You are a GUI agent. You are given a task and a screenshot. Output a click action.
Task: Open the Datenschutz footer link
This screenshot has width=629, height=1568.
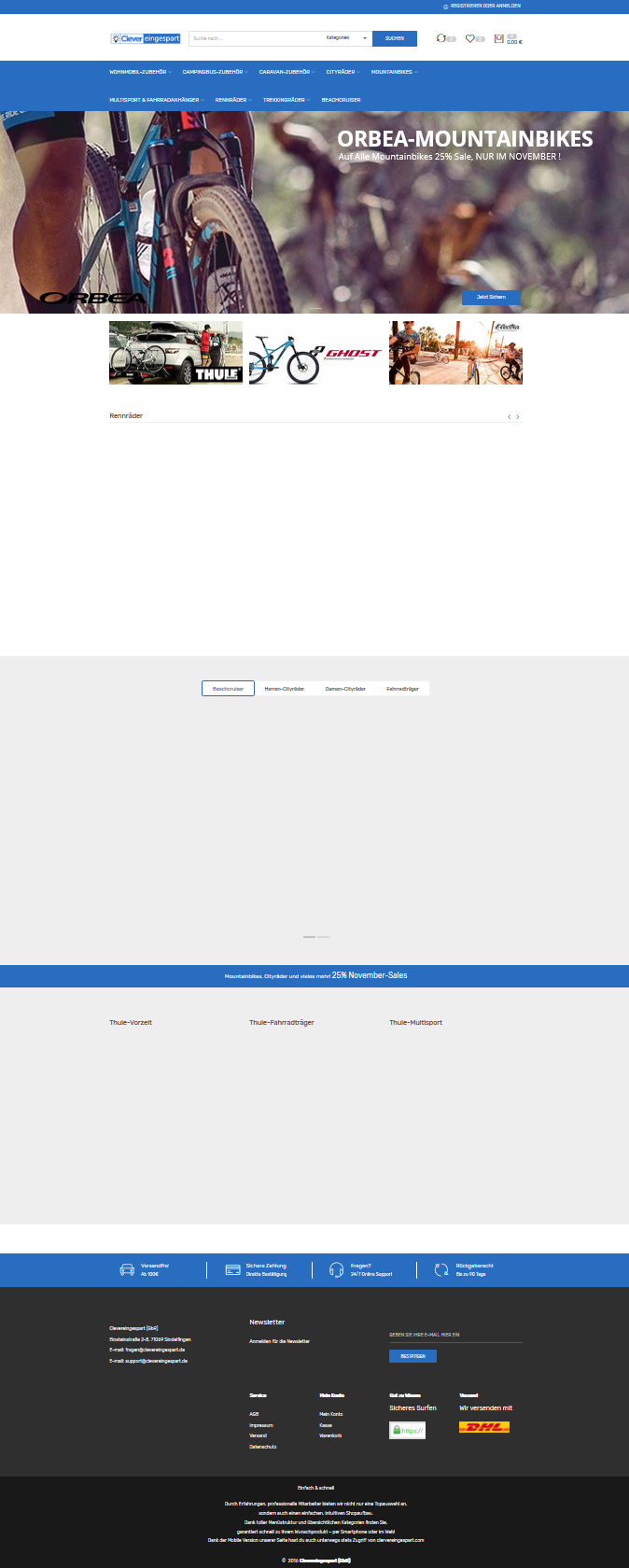click(263, 1447)
